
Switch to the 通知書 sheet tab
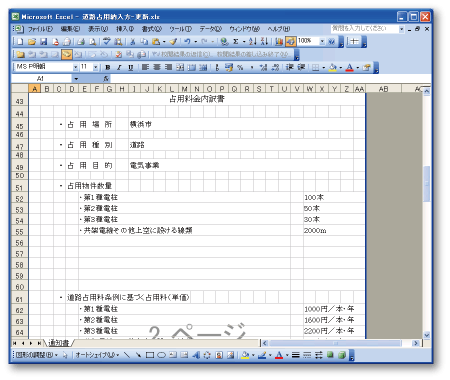coord(59,343)
